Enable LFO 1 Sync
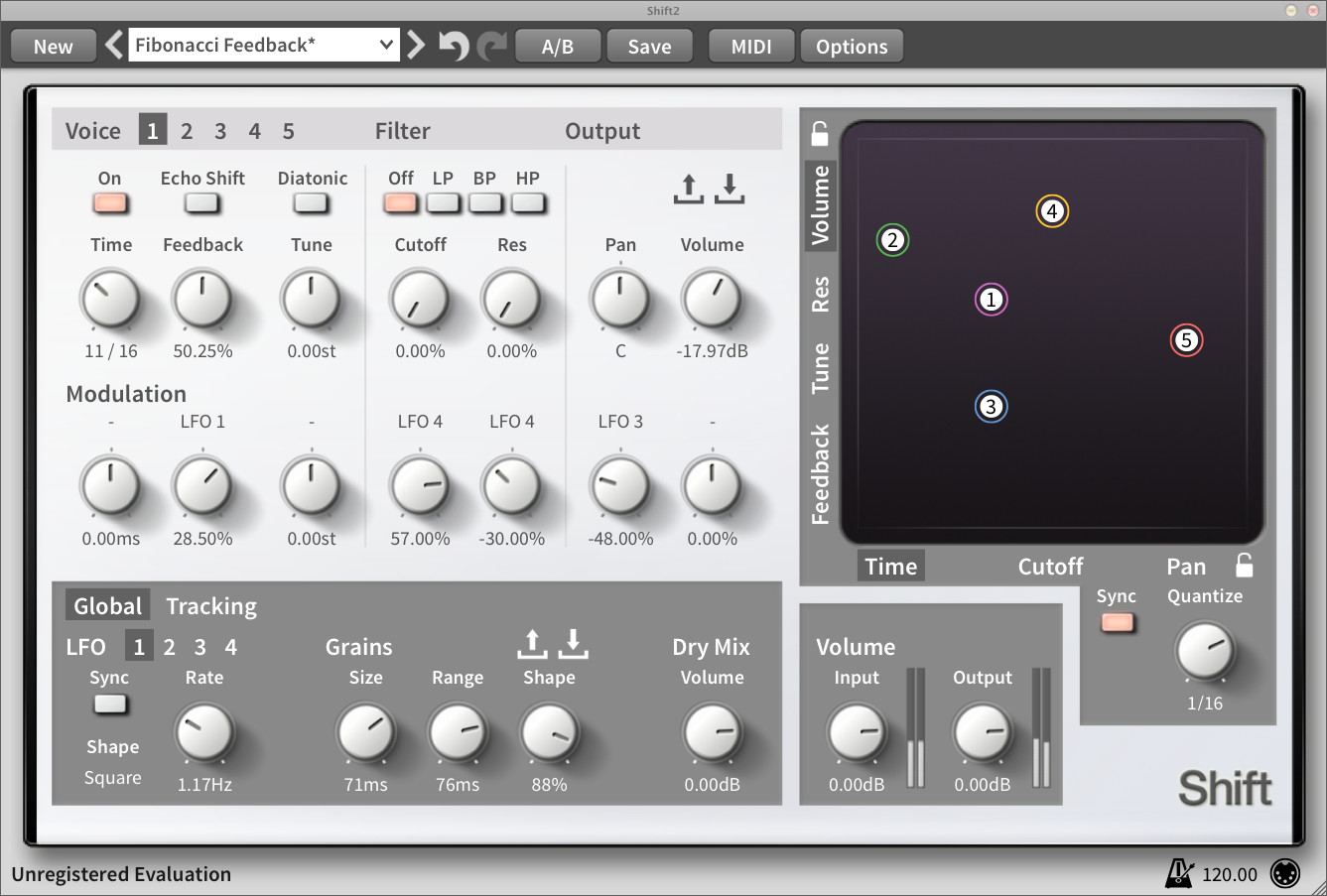The height and width of the screenshot is (896, 1327). pos(110,704)
